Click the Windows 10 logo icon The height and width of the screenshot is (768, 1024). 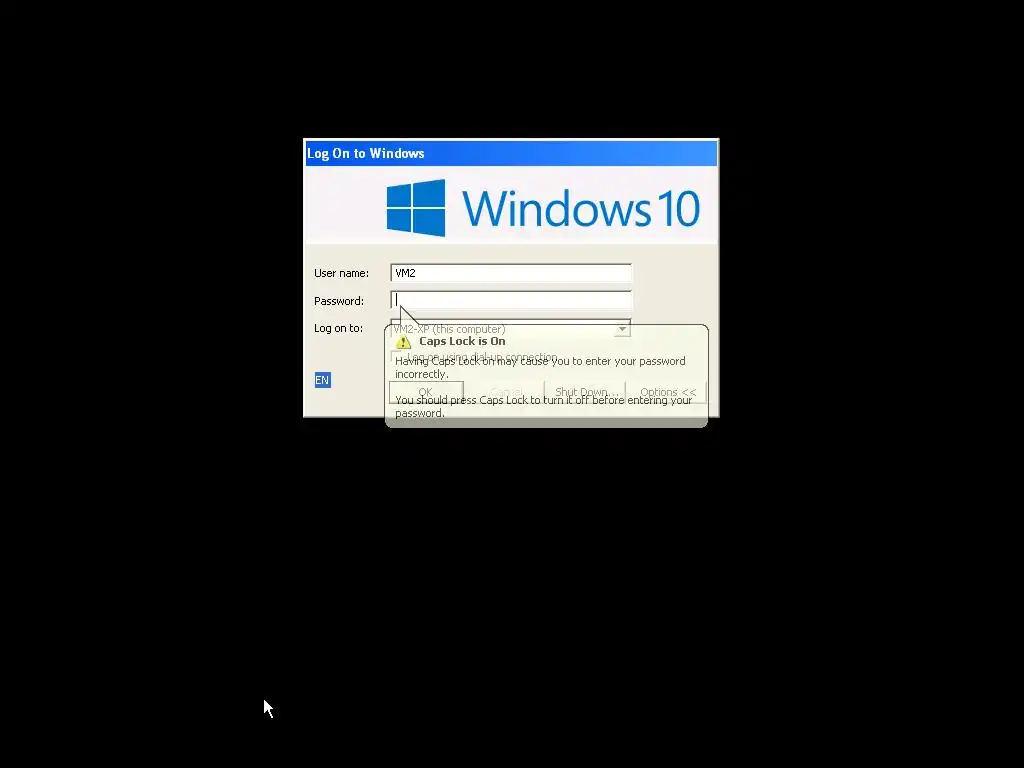(416, 208)
